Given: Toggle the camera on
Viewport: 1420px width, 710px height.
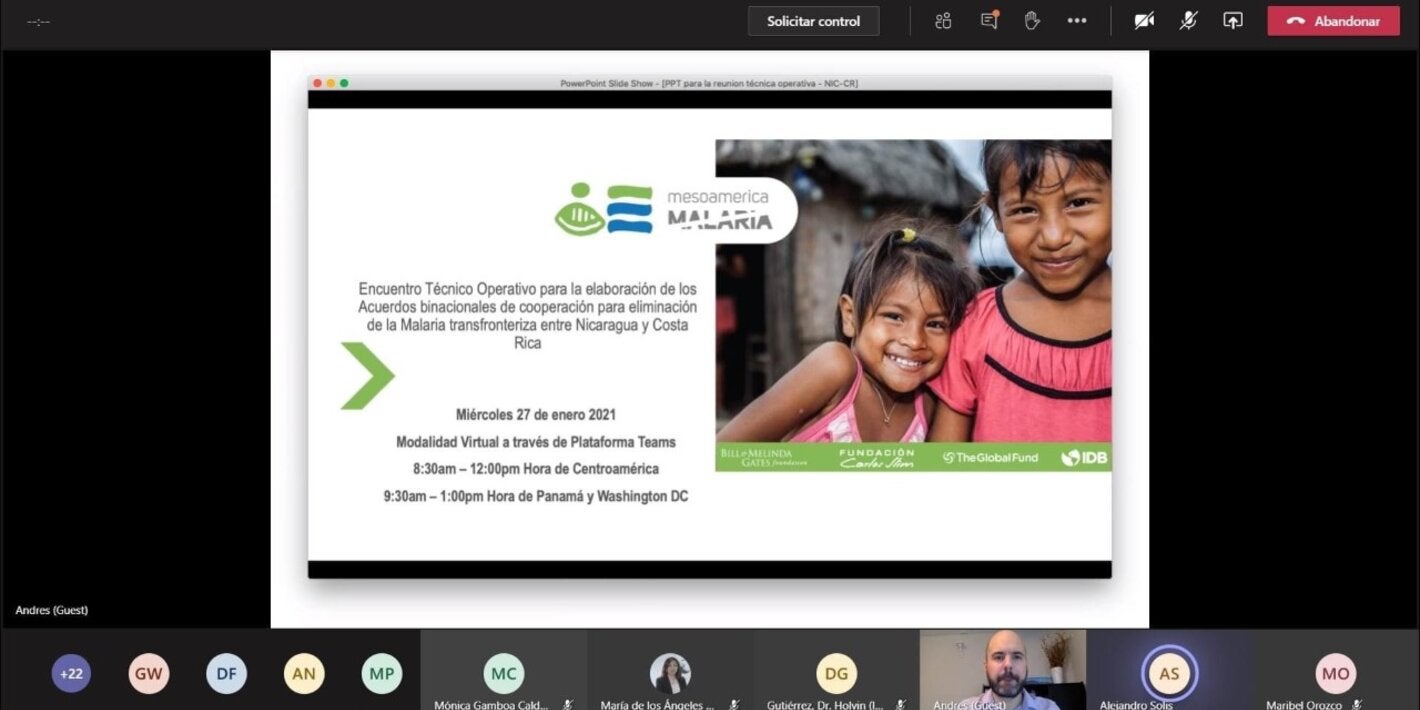Looking at the screenshot, I should [x=1144, y=21].
